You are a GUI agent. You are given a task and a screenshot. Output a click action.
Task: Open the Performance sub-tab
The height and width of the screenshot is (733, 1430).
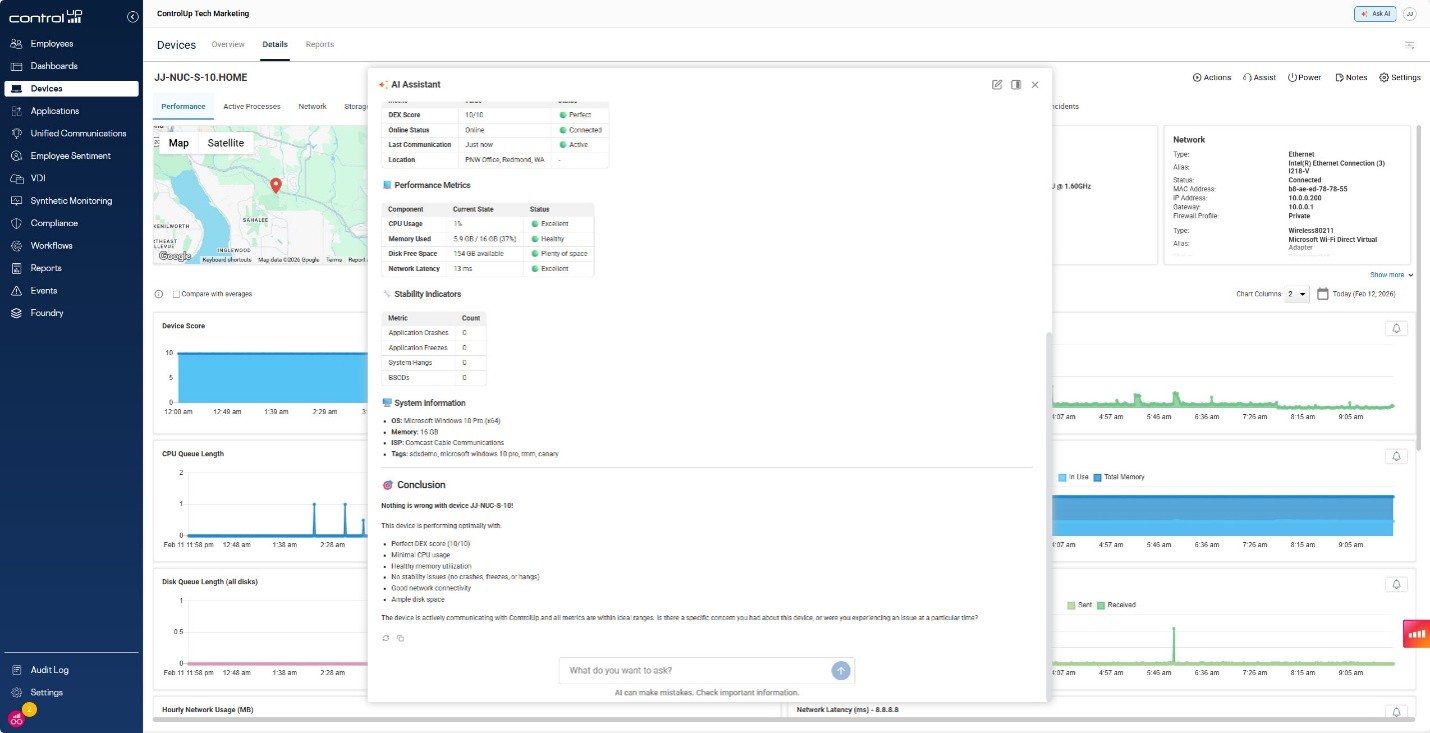point(183,106)
